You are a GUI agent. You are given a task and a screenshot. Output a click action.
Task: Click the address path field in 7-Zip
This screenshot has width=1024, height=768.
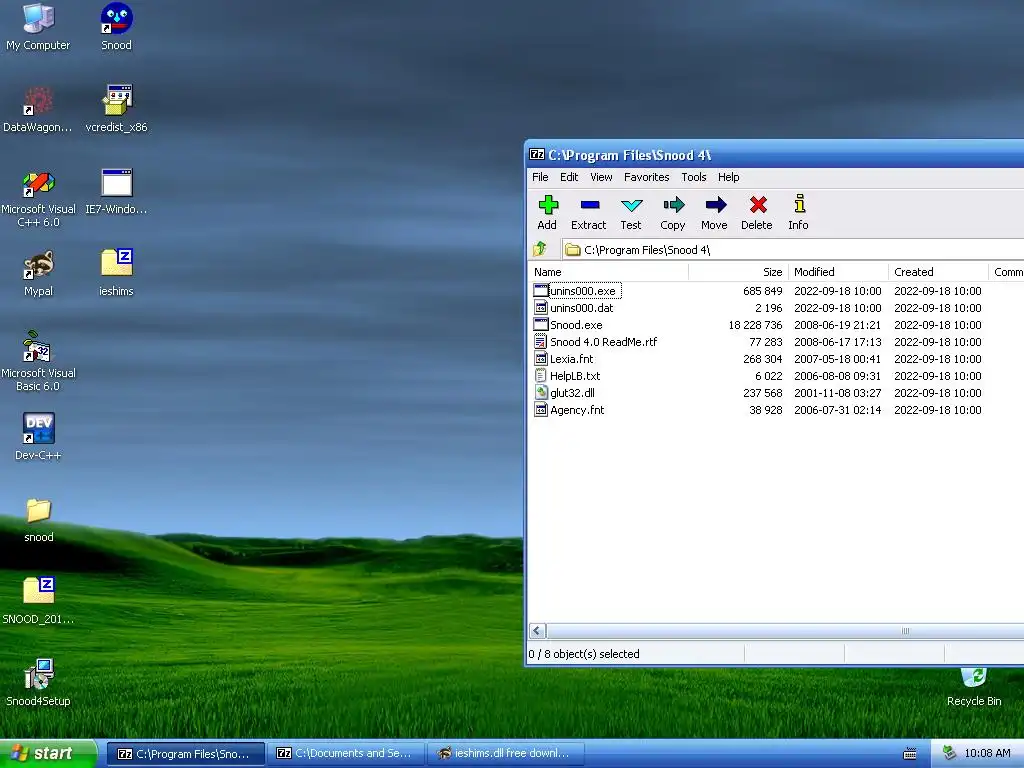792,249
